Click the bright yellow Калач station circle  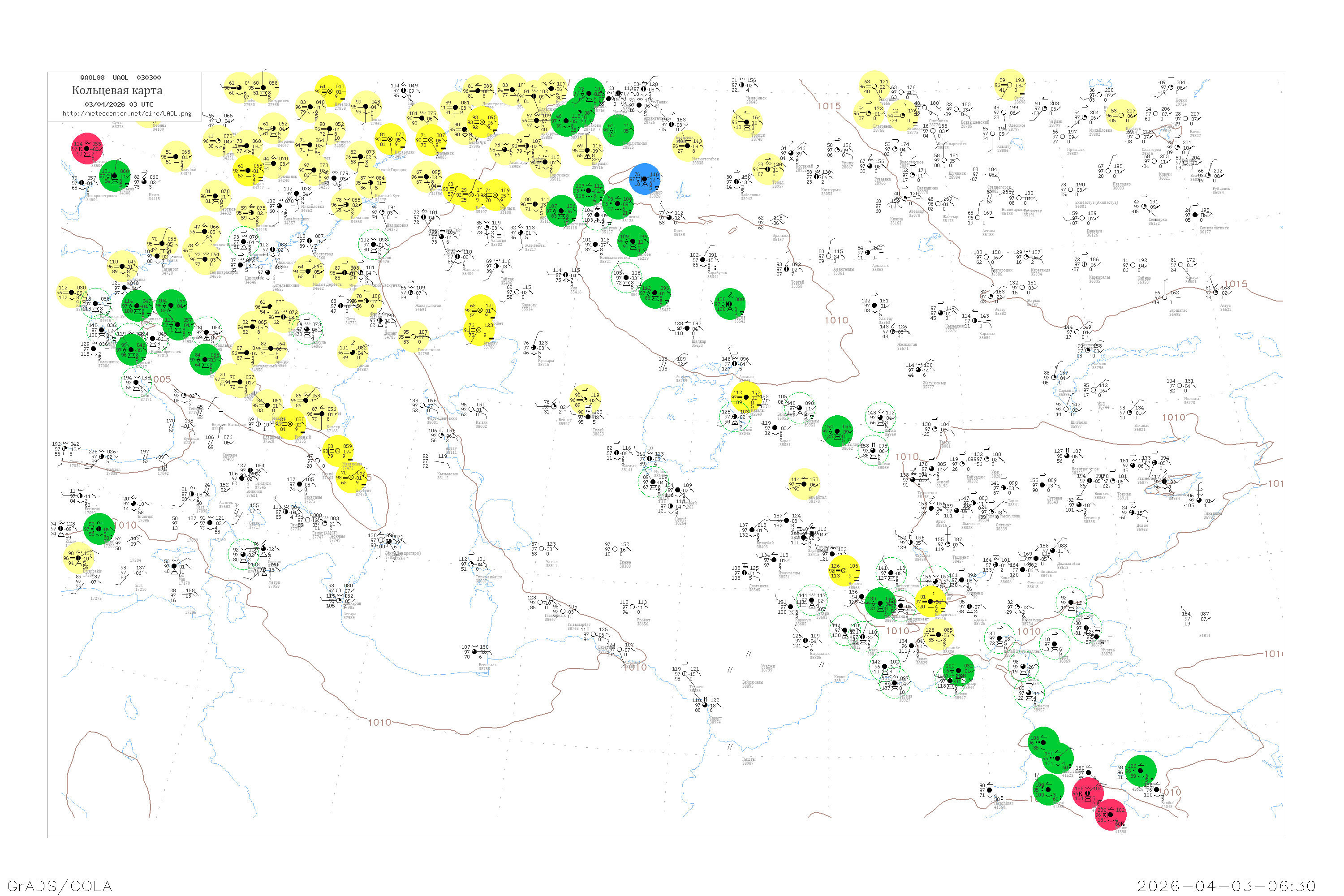[248, 170]
